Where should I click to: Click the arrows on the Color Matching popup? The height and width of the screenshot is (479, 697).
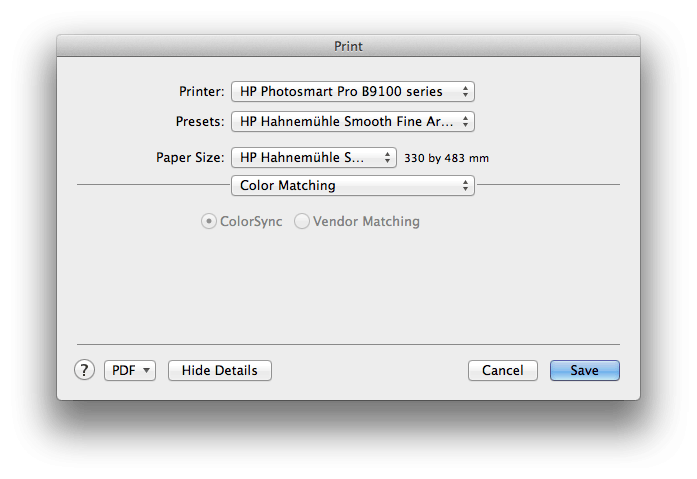pyautogui.click(x=465, y=186)
